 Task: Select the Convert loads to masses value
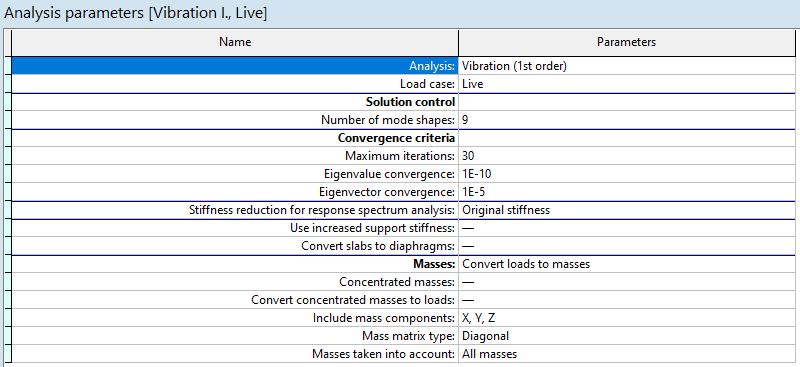(x=526, y=264)
